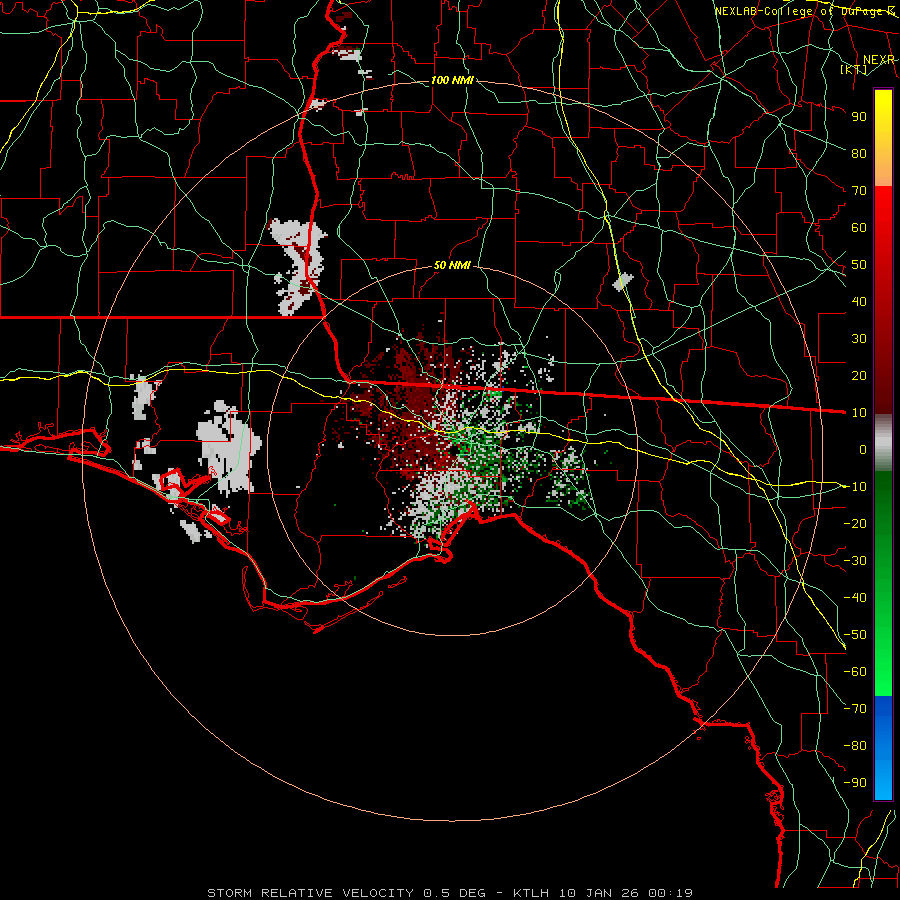The image size is (900, 900).
Task: Click the positive 60 scale label
Action: (859, 227)
